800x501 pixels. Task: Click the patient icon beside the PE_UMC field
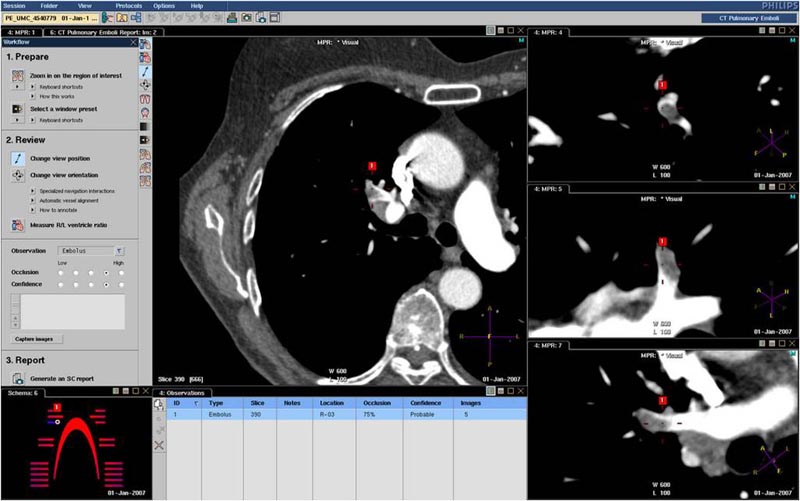click(x=107, y=18)
